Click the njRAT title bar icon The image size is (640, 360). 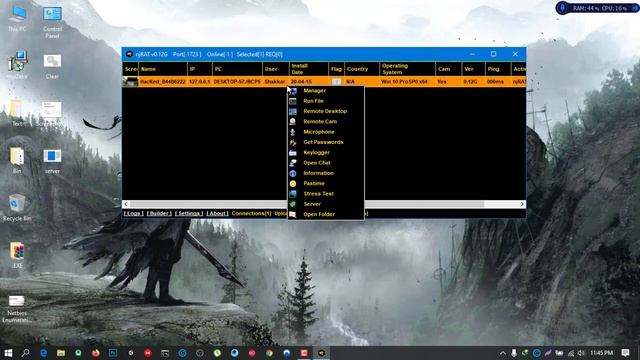pyautogui.click(x=129, y=54)
